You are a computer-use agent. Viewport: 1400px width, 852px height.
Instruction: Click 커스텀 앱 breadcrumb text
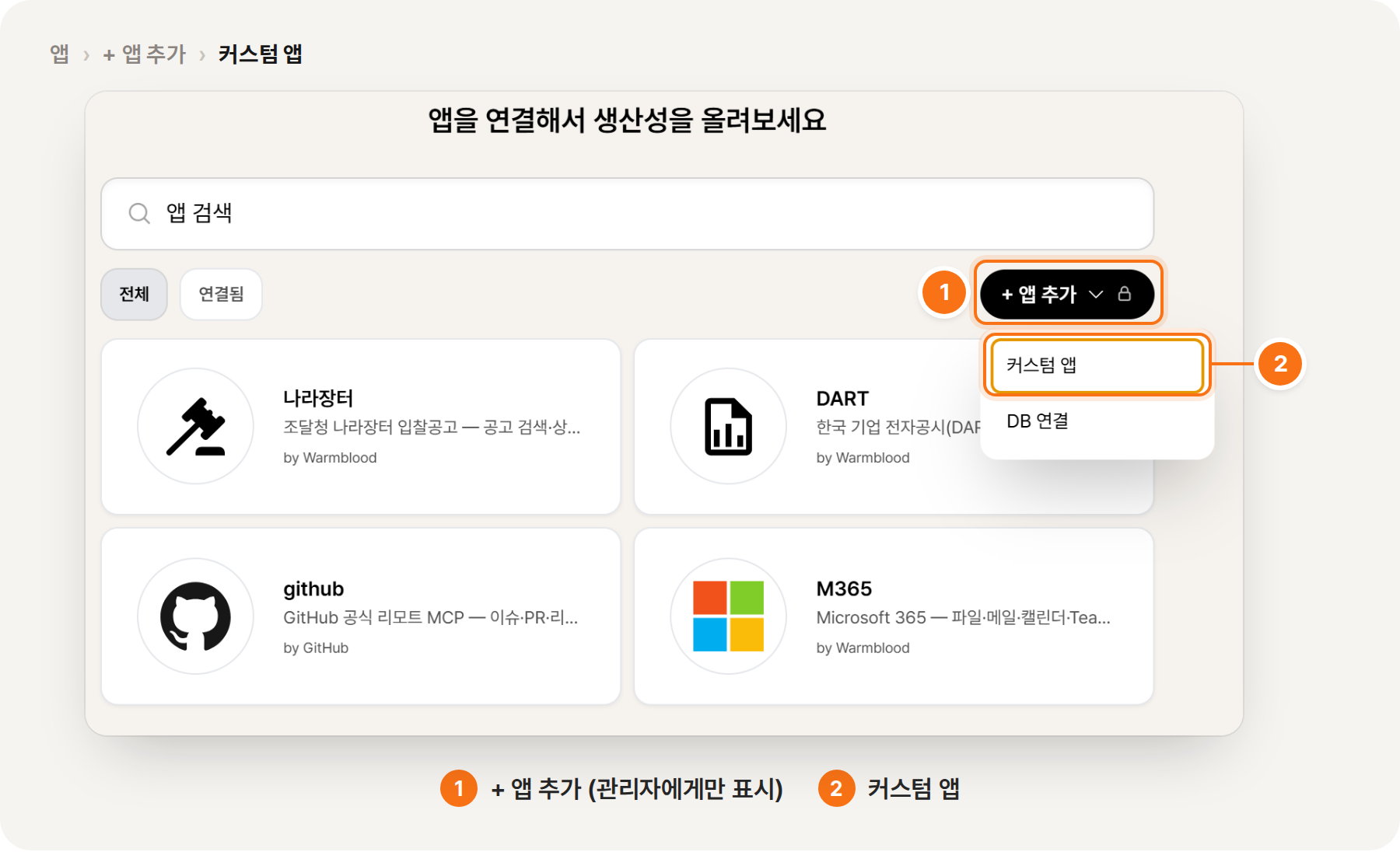click(x=261, y=54)
